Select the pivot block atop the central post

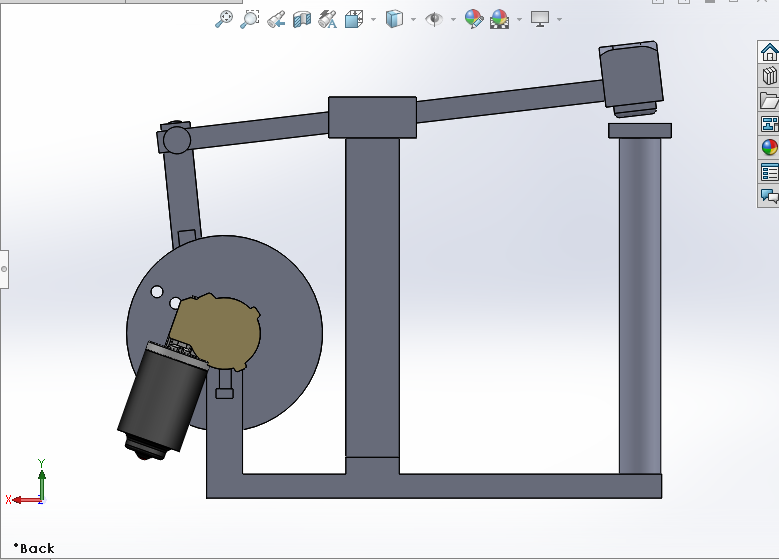(372, 117)
